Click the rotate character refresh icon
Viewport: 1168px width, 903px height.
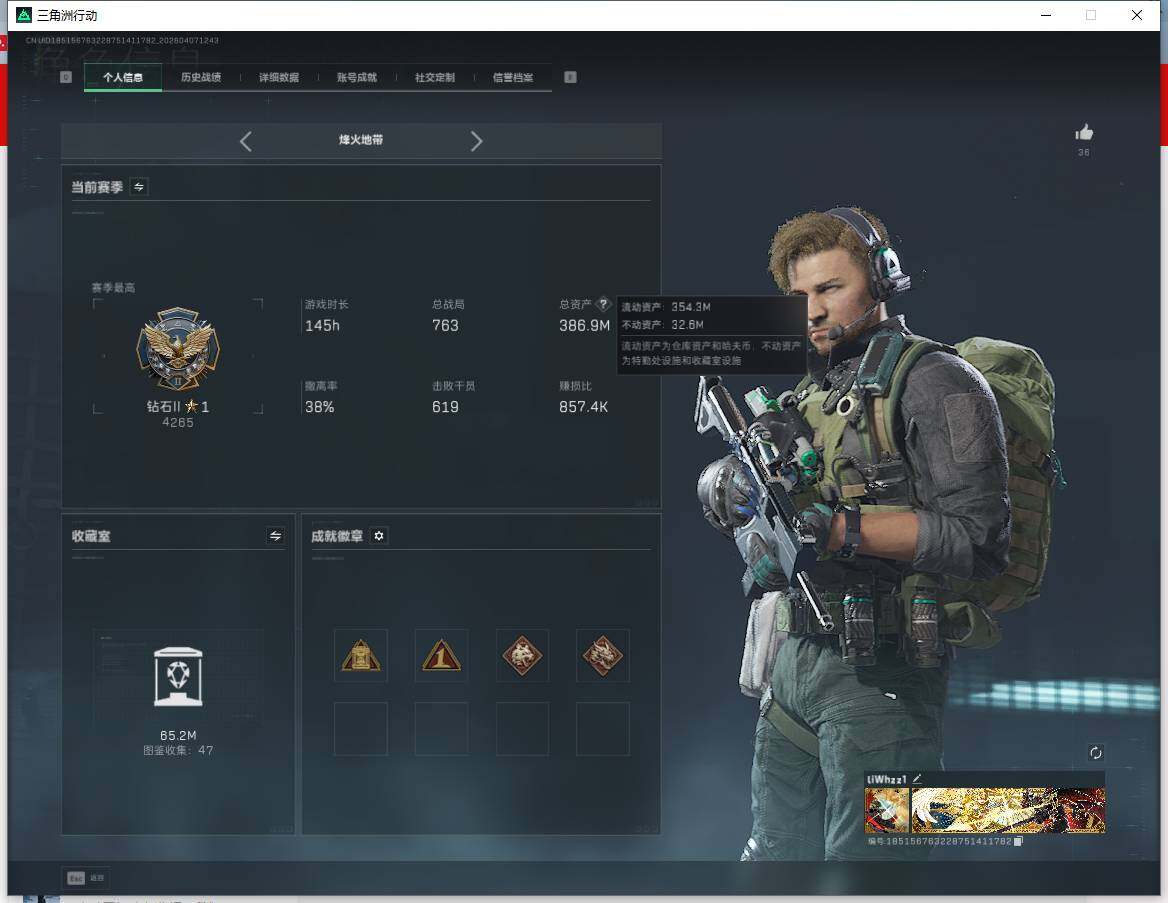point(1096,752)
